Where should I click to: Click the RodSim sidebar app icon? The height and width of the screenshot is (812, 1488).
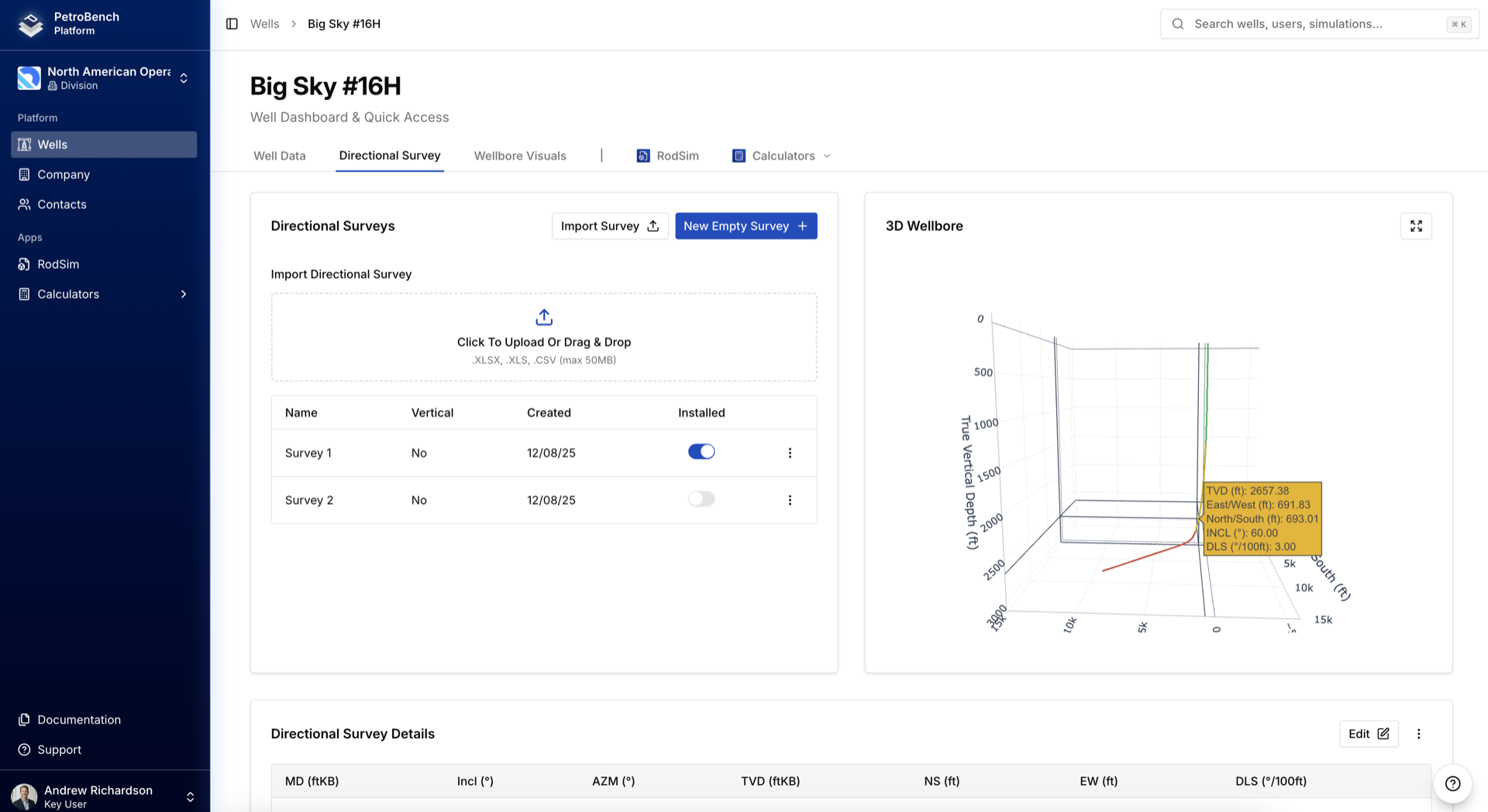coord(25,264)
